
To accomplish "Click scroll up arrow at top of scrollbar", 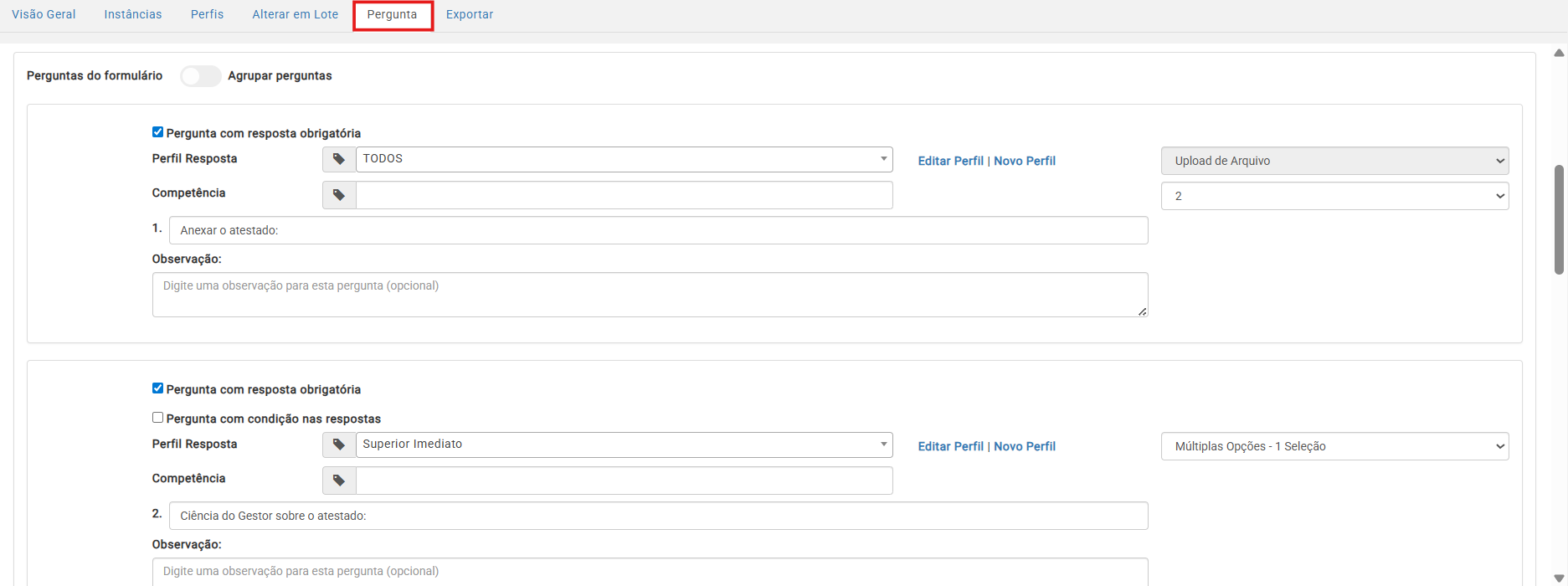I will tap(1559, 53).
